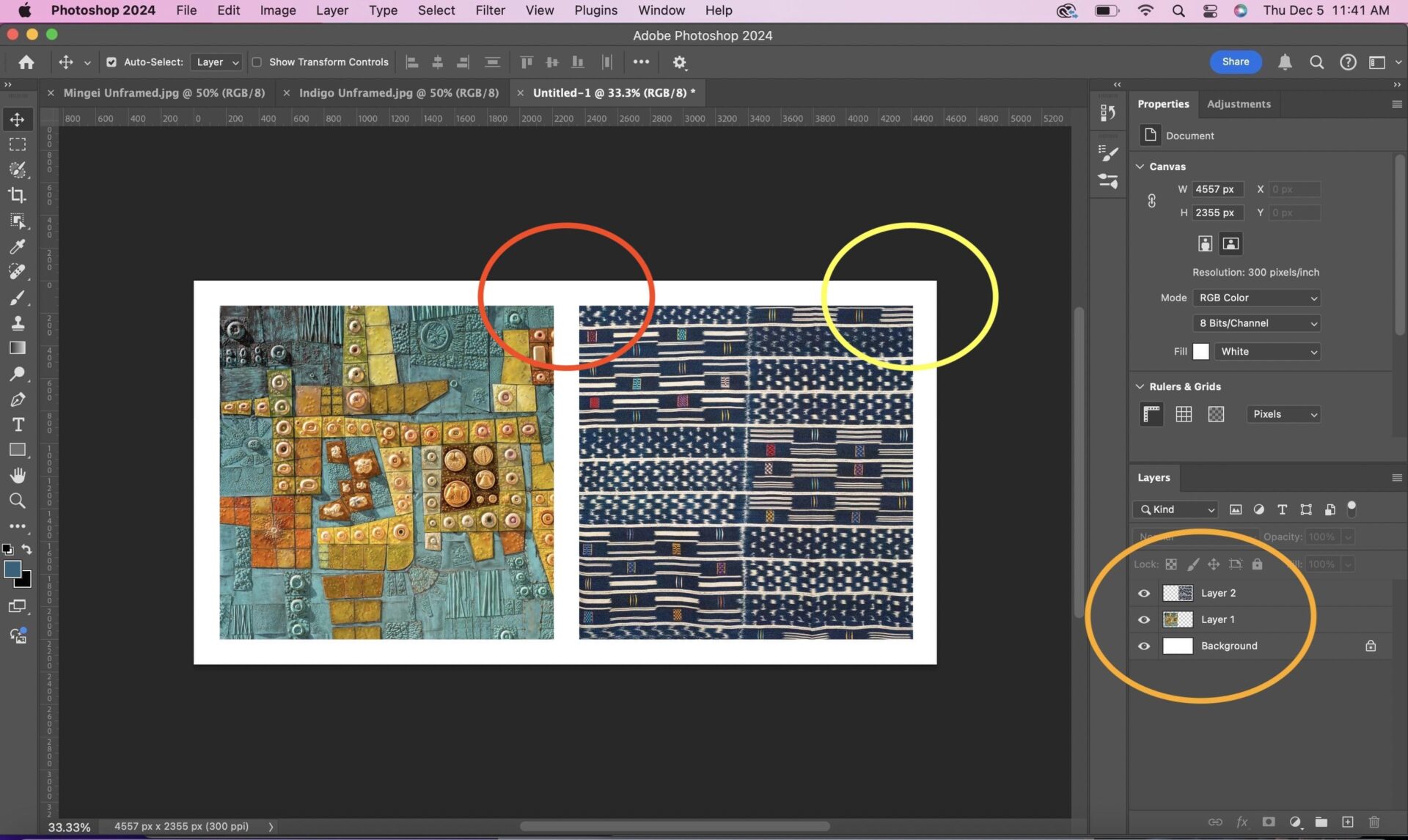Screen dimensions: 1408x840
Task: Open the 8 Bits/Channel dropdown
Action: click(x=1257, y=323)
